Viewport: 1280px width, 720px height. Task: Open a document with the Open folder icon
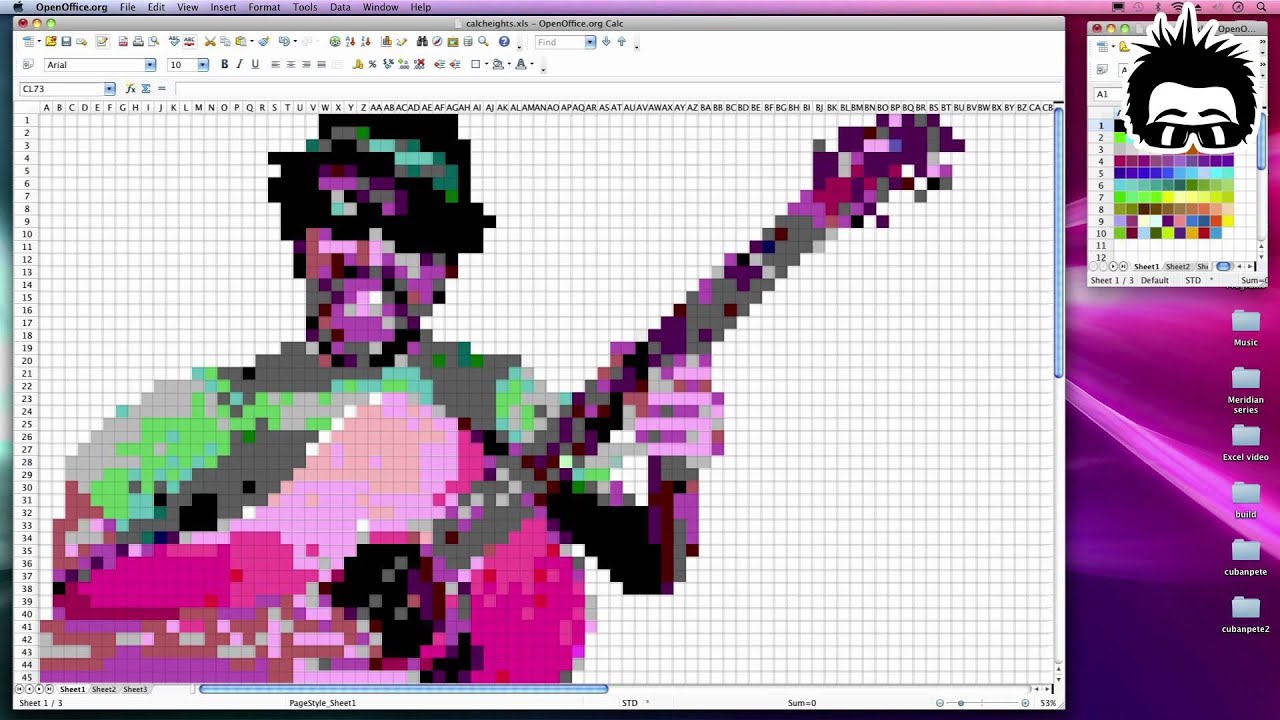coord(50,41)
